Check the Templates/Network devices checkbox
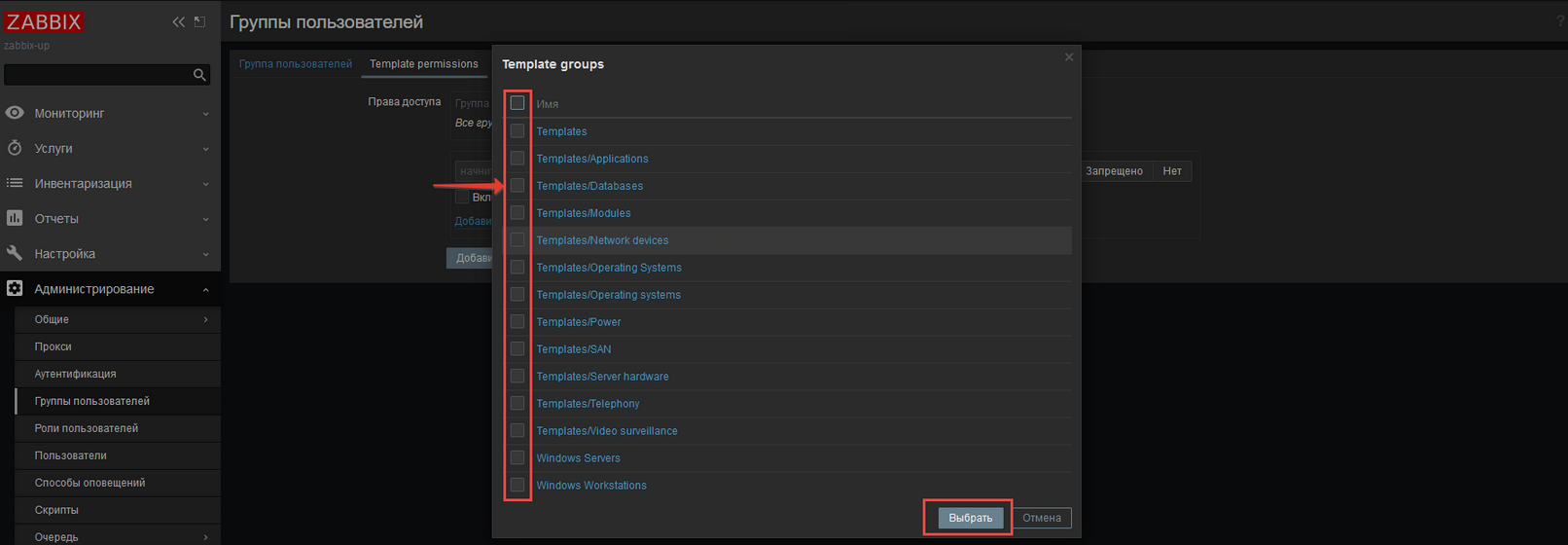Image resolution: width=1568 pixels, height=545 pixels. (517, 239)
